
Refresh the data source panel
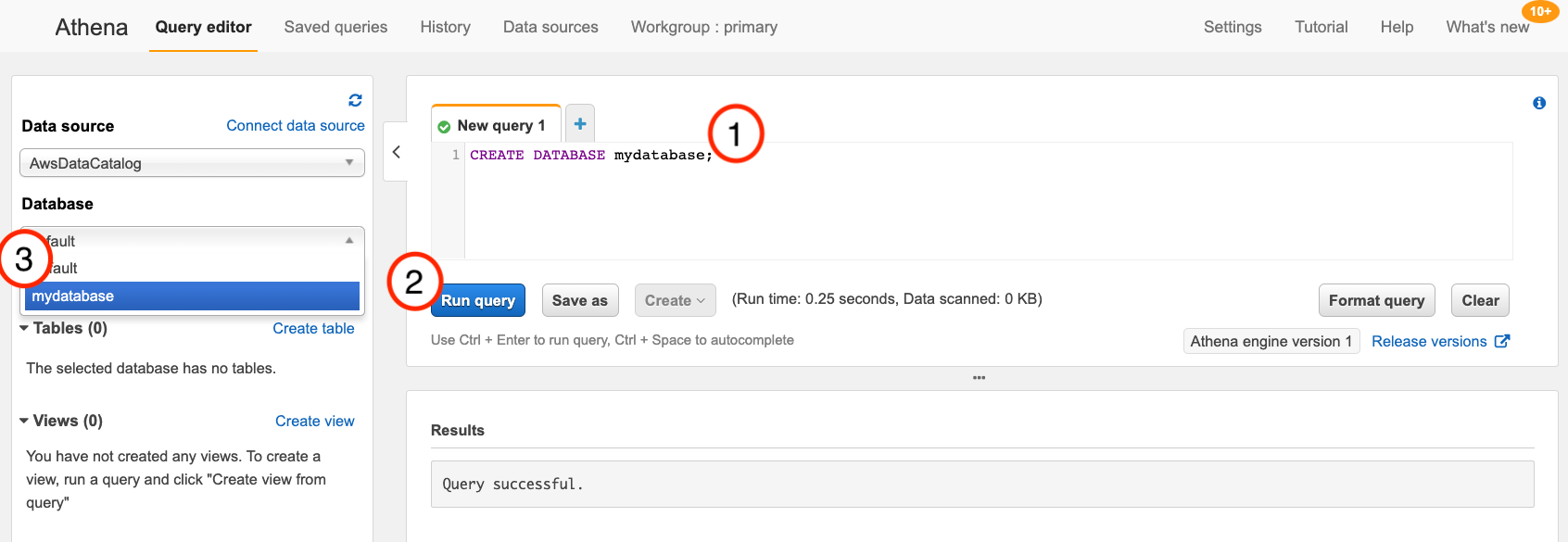(355, 100)
